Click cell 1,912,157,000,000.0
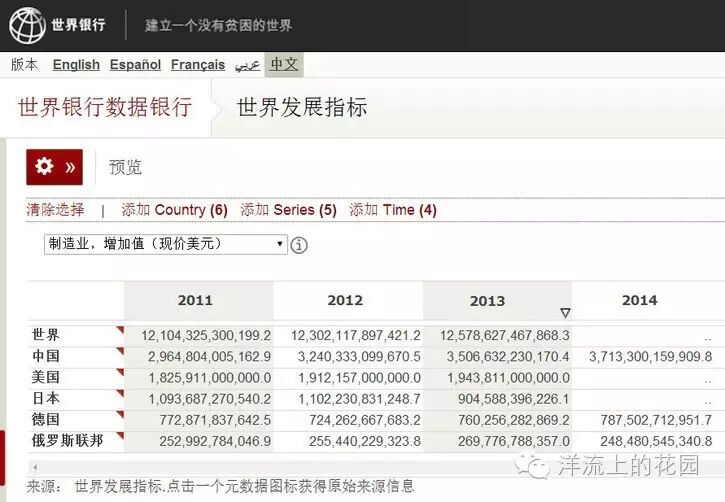The width and height of the screenshot is (725, 502). pos(359,378)
